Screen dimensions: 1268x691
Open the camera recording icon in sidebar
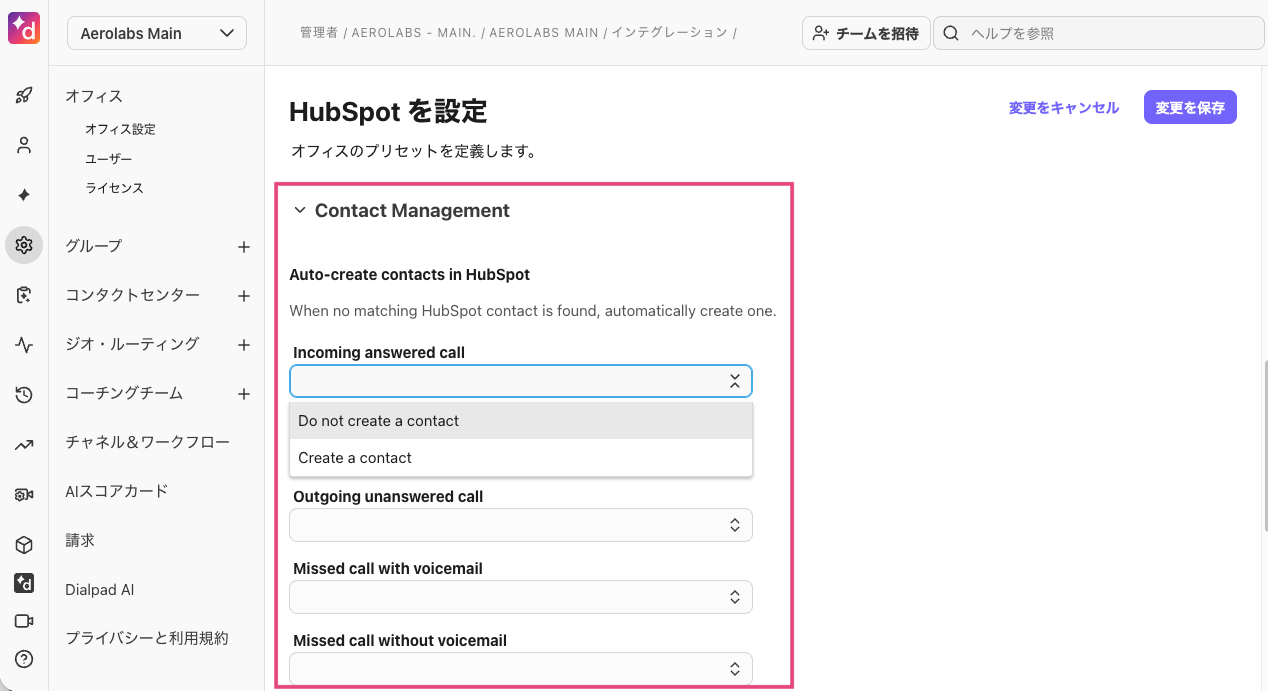click(24, 495)
